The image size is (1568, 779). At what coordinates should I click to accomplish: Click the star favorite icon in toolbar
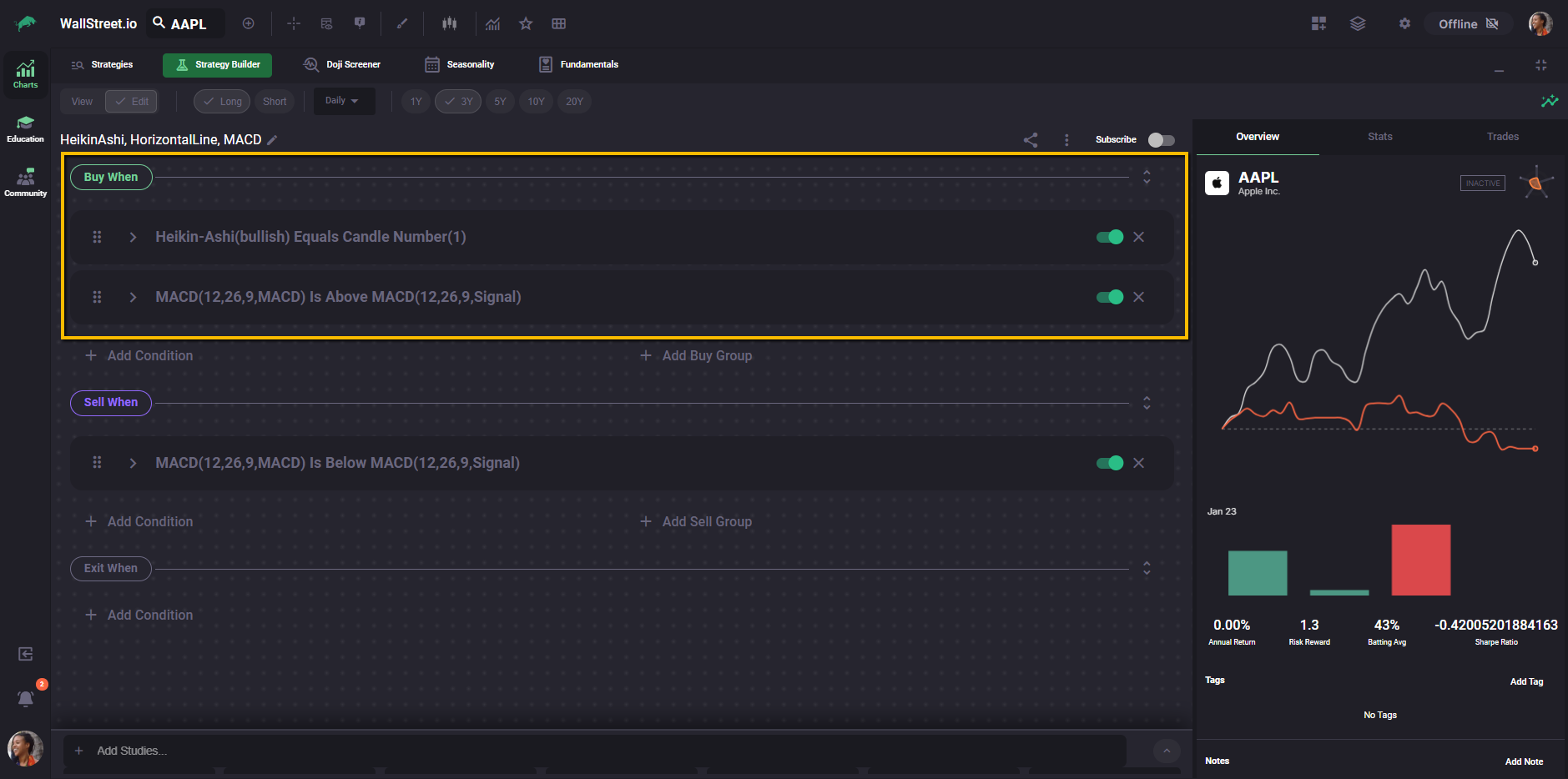point(526,24)
